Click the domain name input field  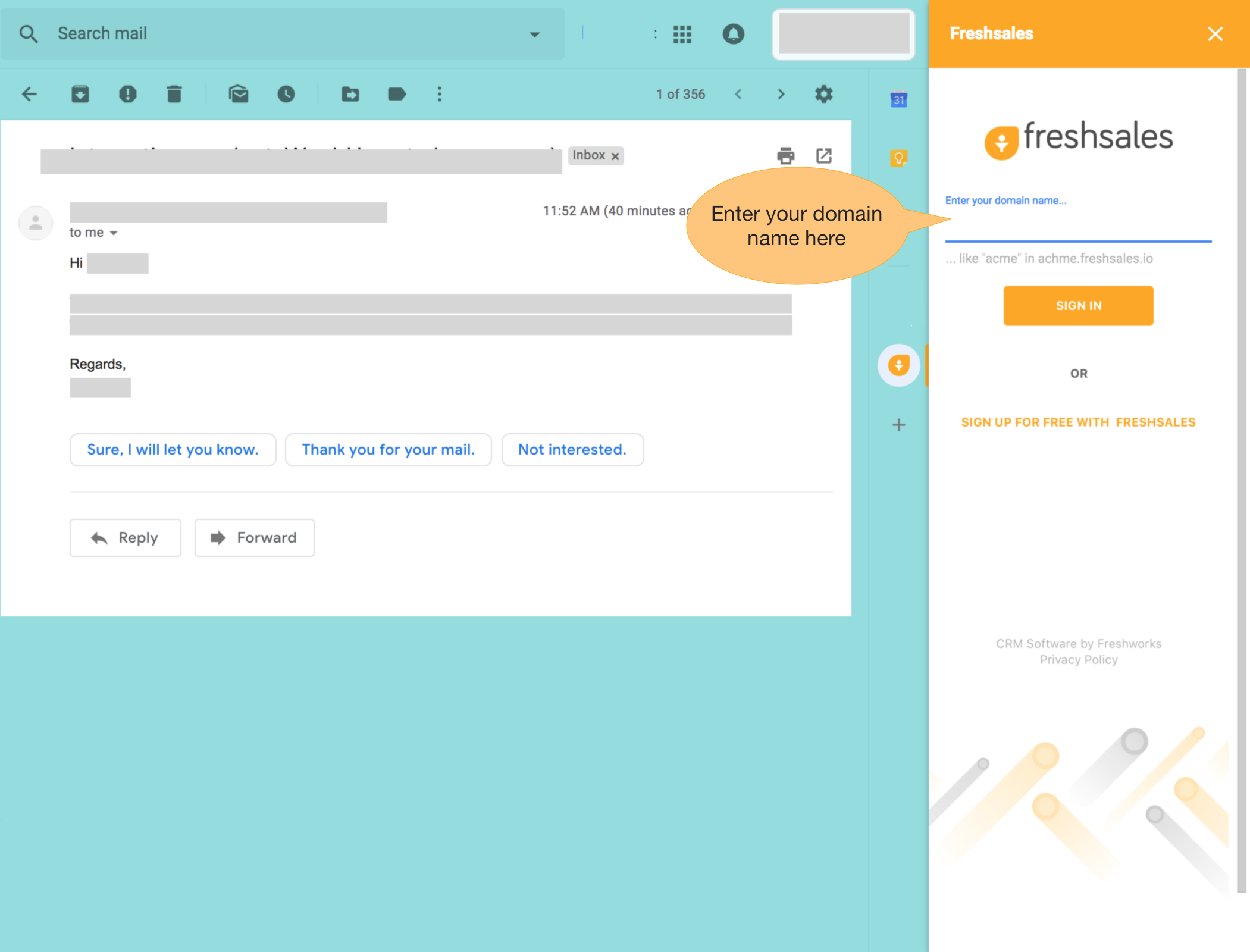[x=1078, y=226]
